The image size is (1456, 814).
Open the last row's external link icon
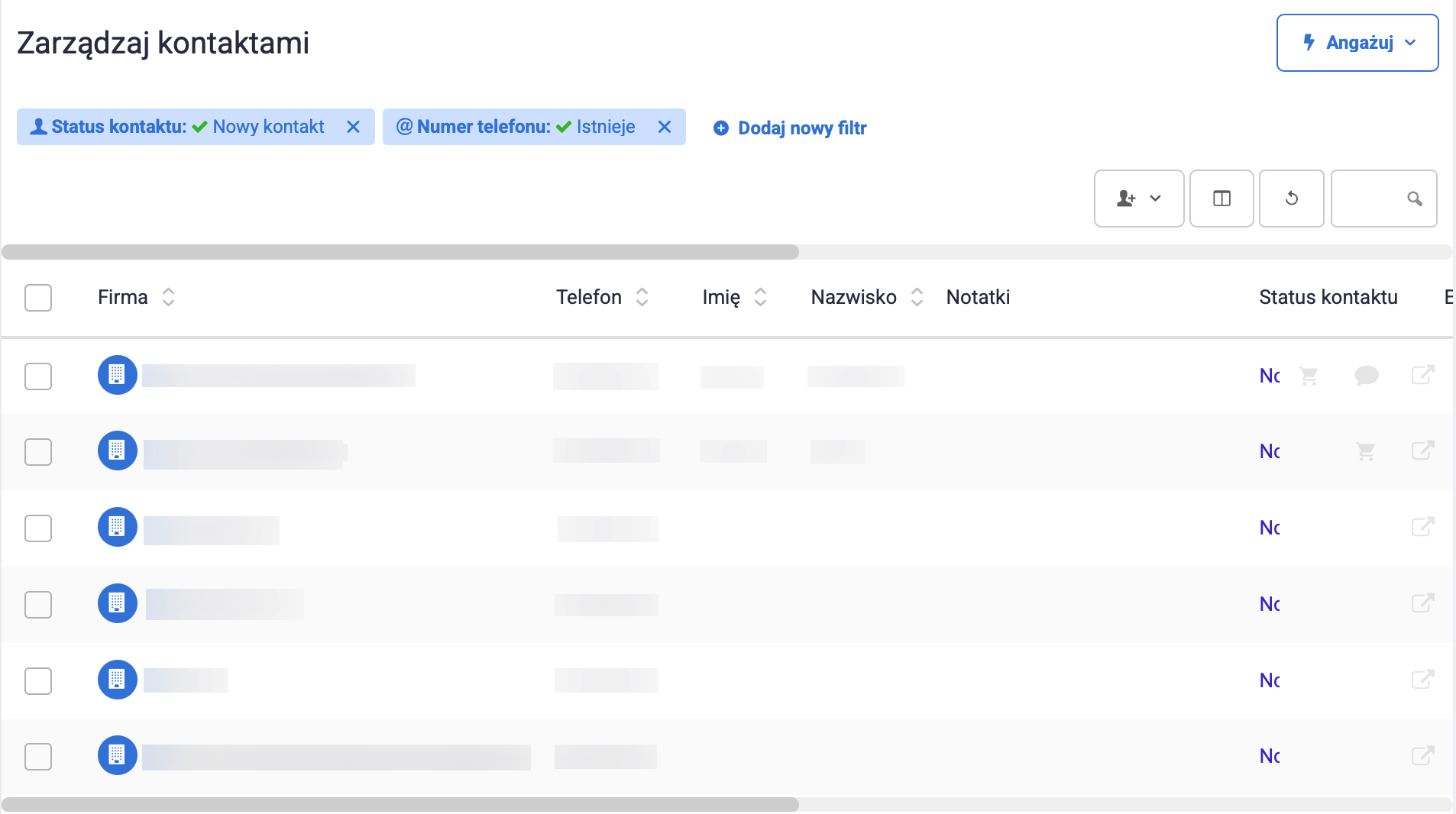(x=1422, y=755)
